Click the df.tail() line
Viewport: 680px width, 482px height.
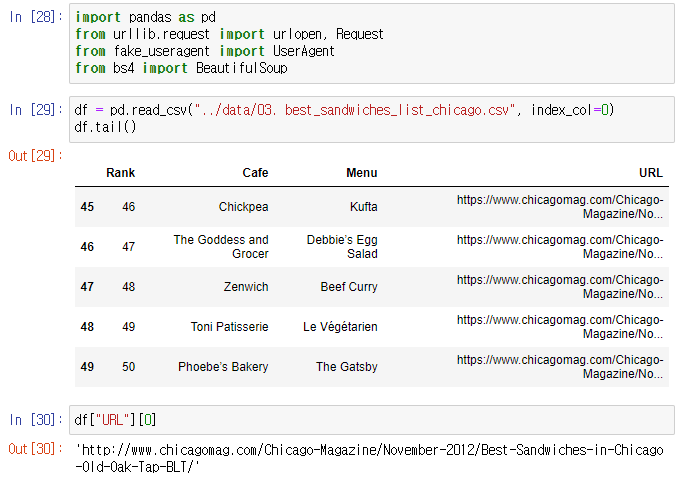(105, 127)
